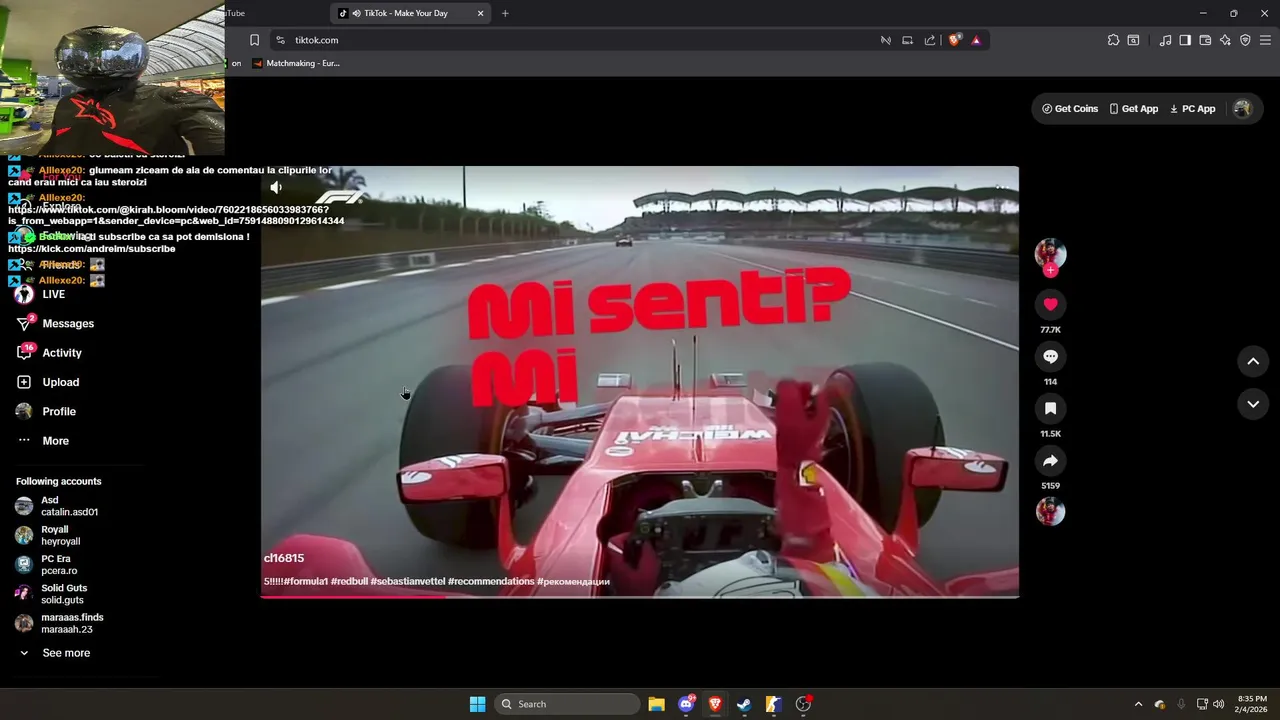Go to the previous video
This screenshot has height=720, width=1280.
point(1253,361)
